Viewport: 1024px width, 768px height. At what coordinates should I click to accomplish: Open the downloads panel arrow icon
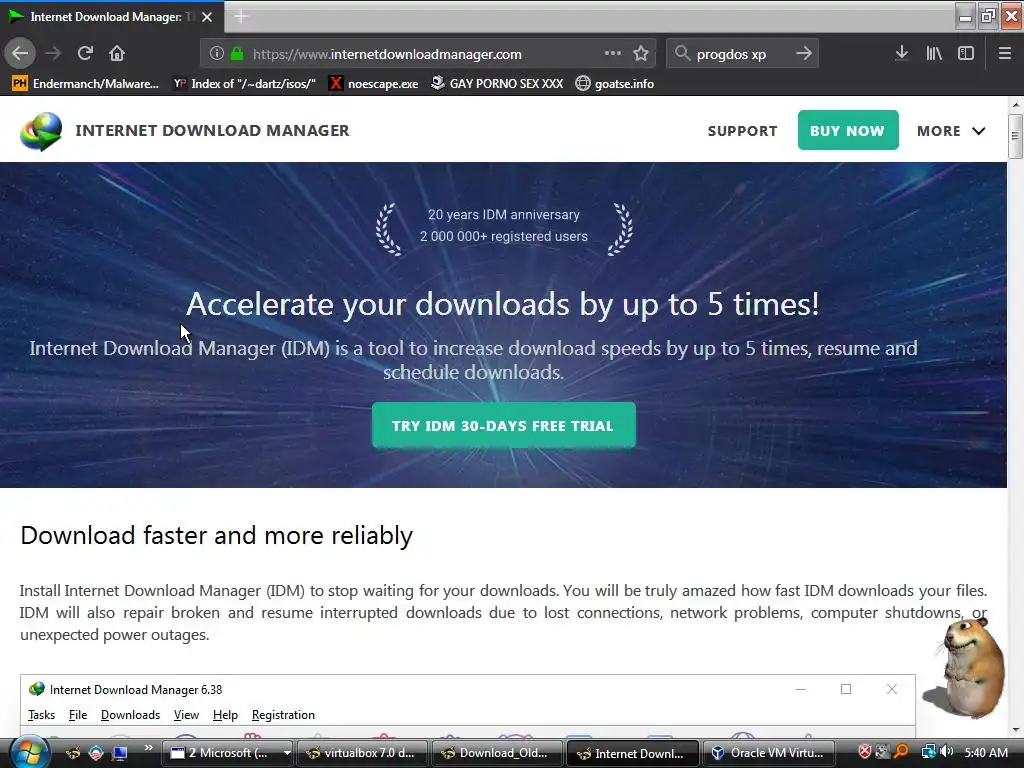click(901, 53)
